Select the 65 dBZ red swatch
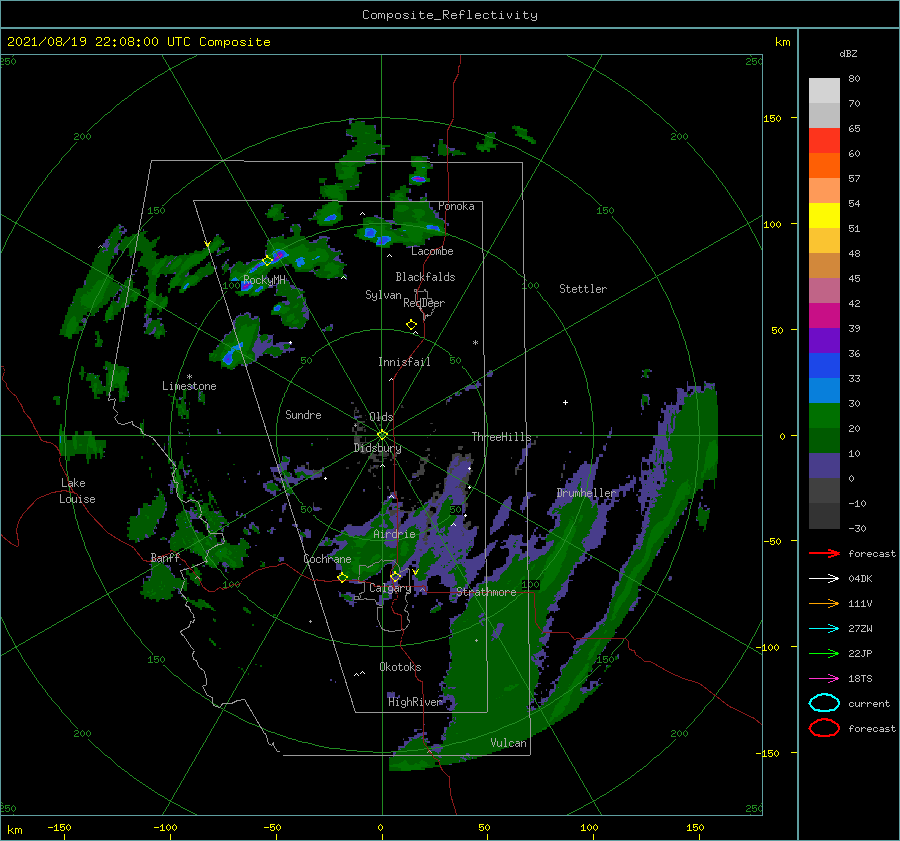 tap(824, 141)
